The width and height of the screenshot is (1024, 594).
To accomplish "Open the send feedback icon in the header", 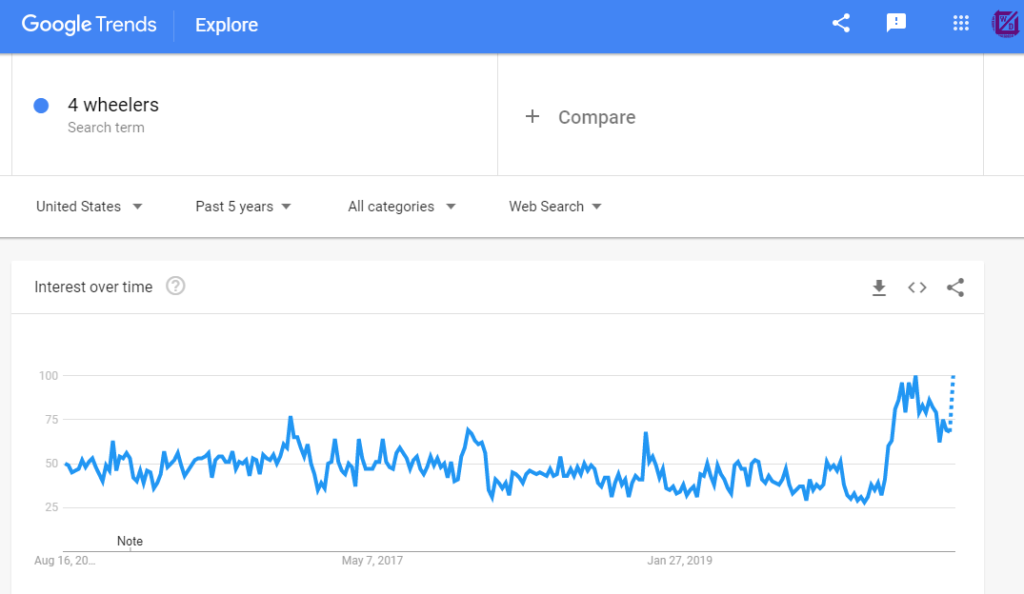I will pos(896,23).
